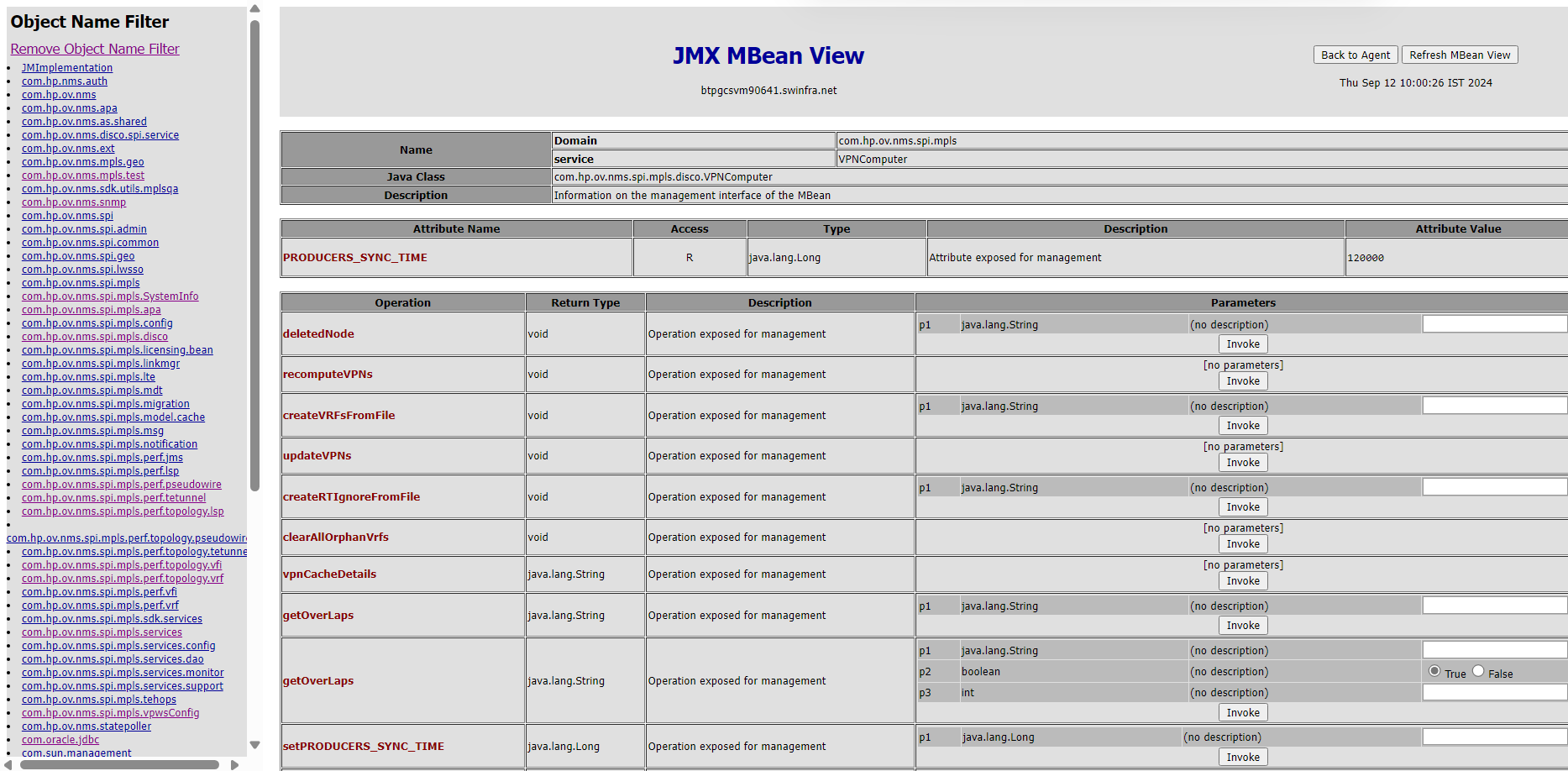Open com.hp.ov.nms.spi.mpls.notification link
The image size is (1568, 771).
click(x=110, y=444)
